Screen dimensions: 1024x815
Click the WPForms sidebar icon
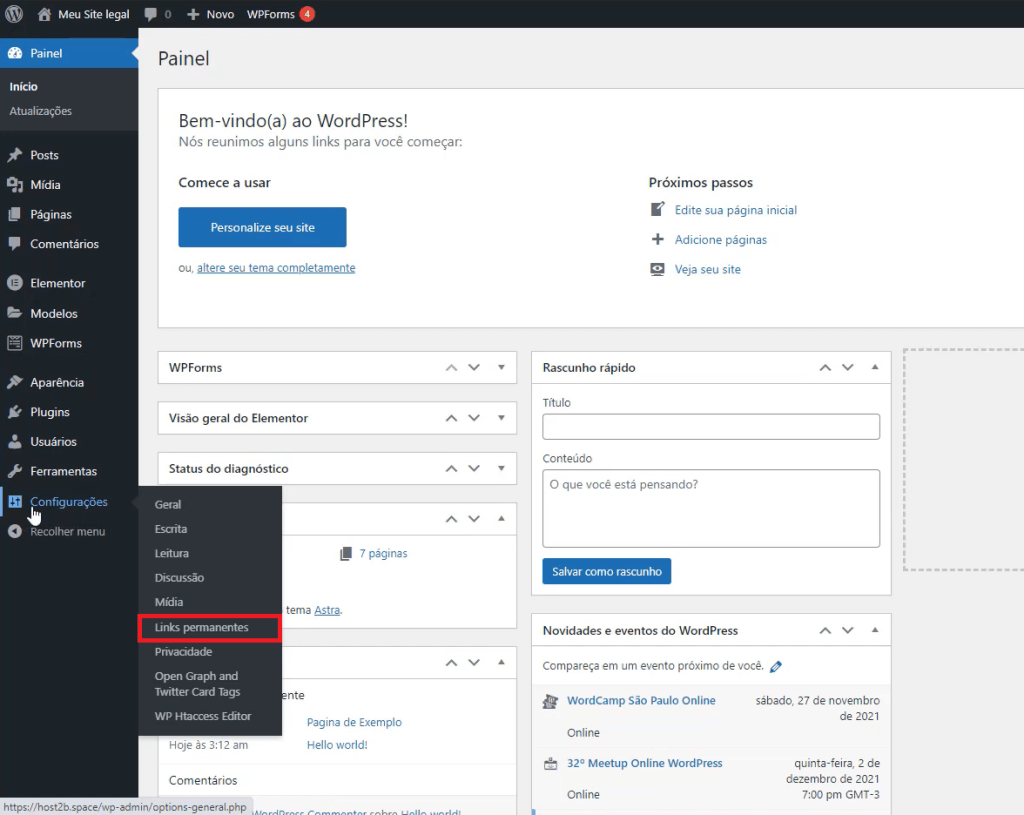click(15, 343)
